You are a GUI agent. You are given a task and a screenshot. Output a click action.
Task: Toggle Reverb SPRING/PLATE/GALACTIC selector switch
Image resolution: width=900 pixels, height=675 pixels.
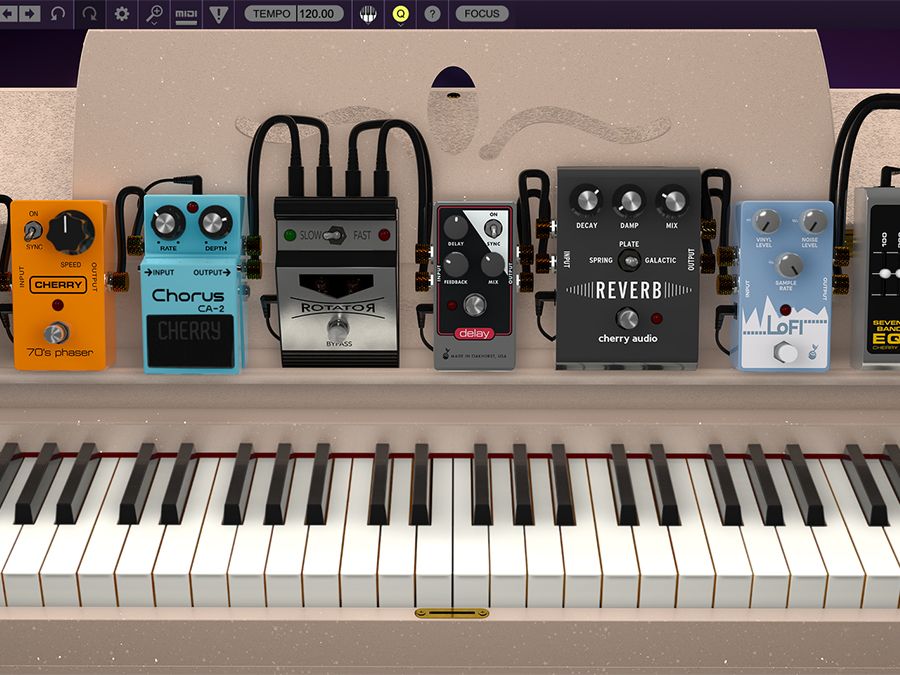click(x=630, y=261)
